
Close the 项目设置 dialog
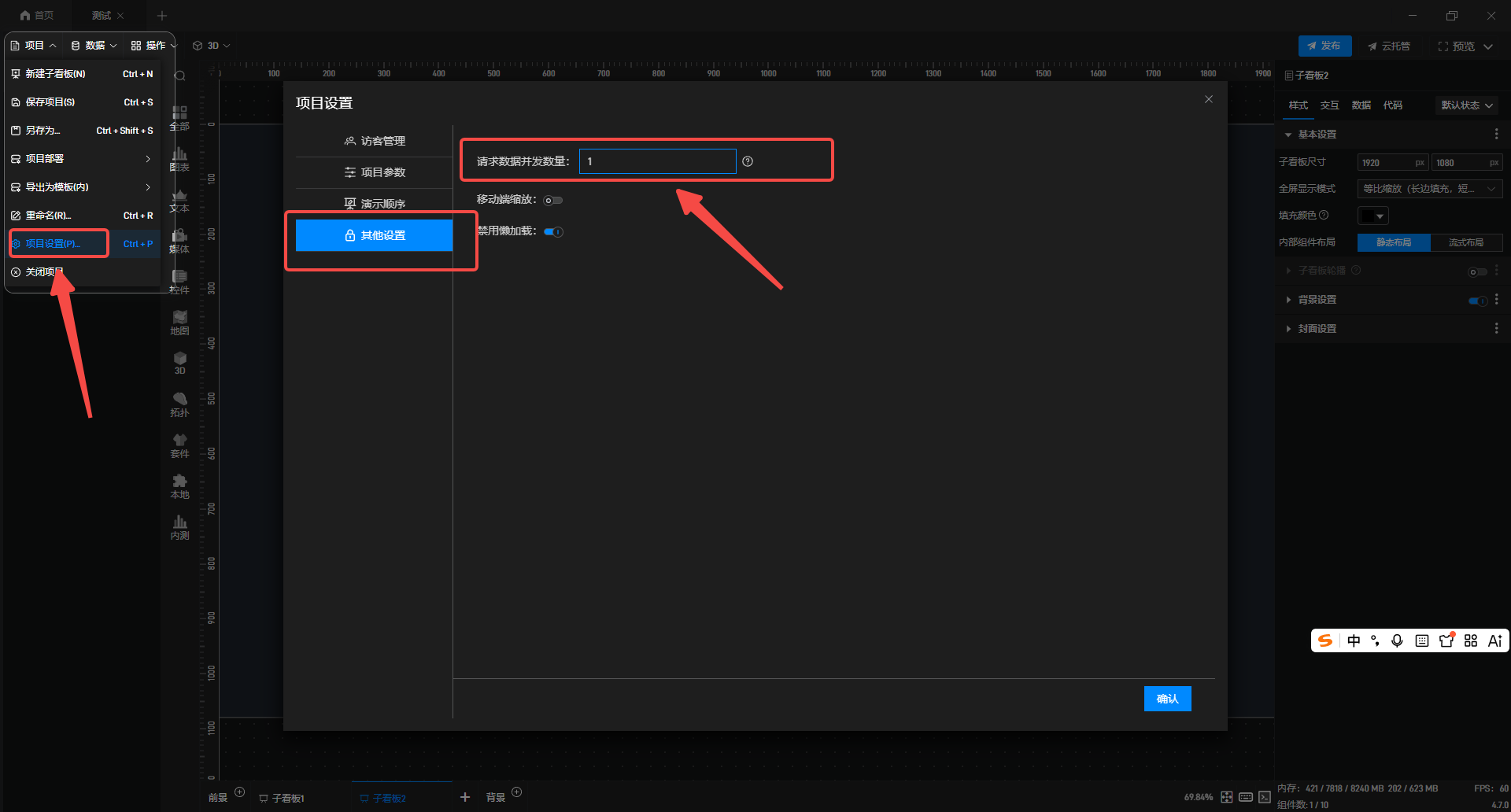pyautogui.click(x=1209, y=99)
